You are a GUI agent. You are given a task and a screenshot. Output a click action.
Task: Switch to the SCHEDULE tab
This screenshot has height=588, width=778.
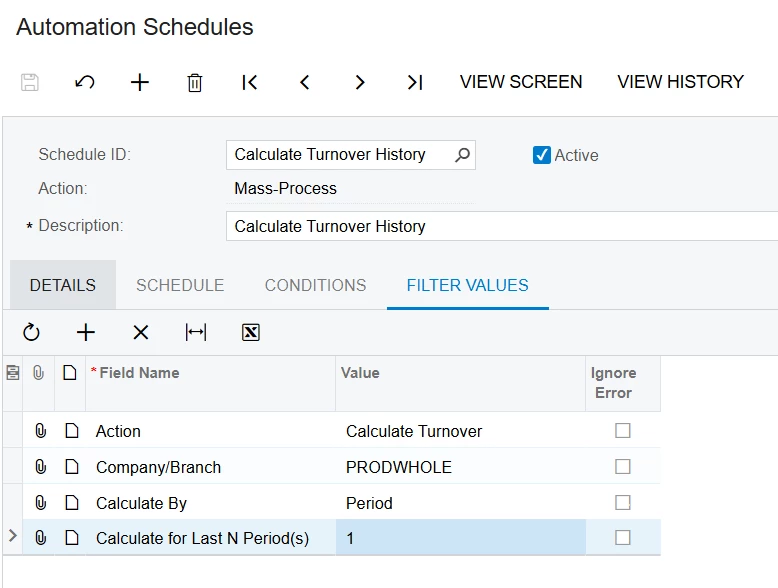pos(180,285)
